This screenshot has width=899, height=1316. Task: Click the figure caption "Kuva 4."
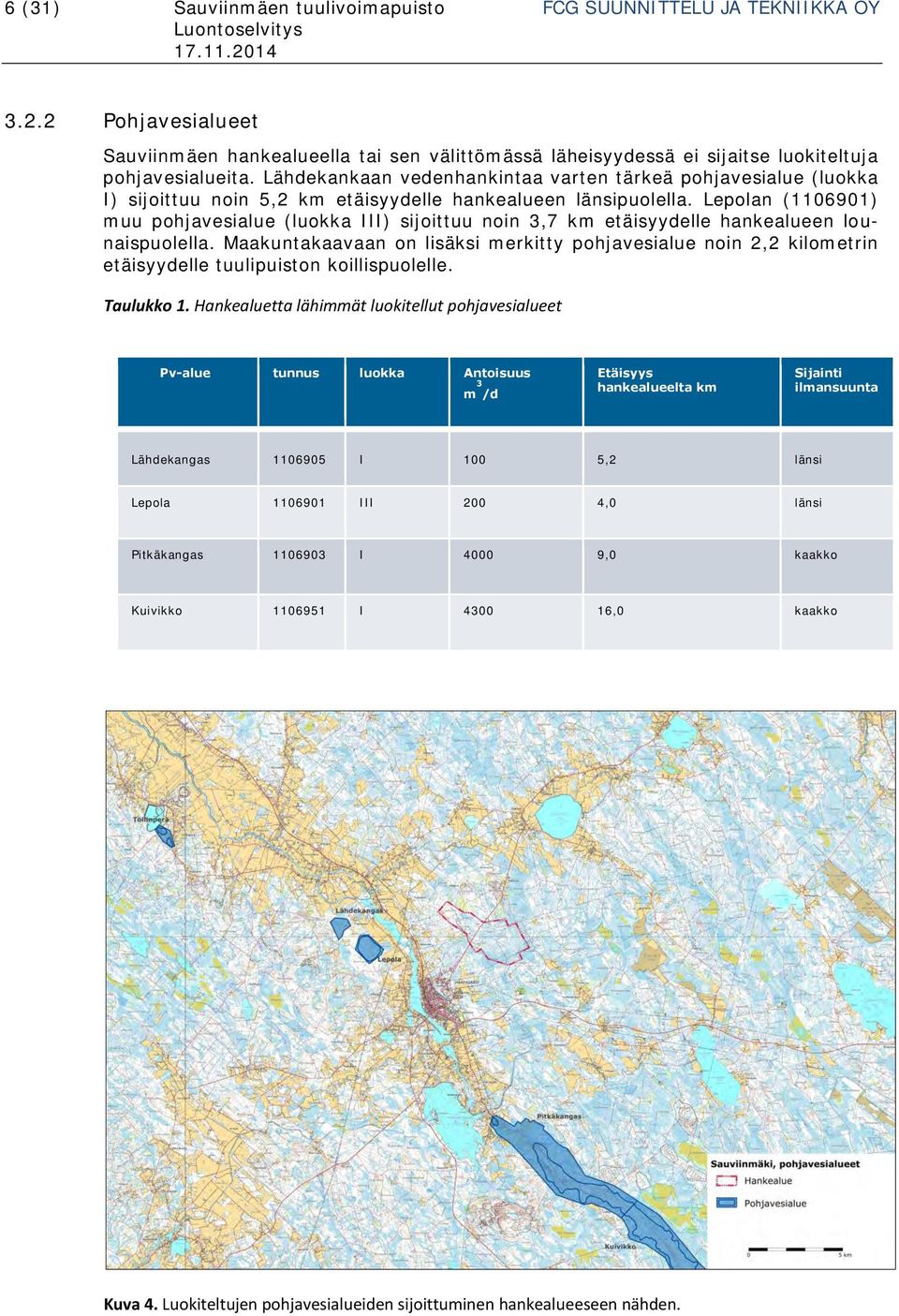point(130,1304)
